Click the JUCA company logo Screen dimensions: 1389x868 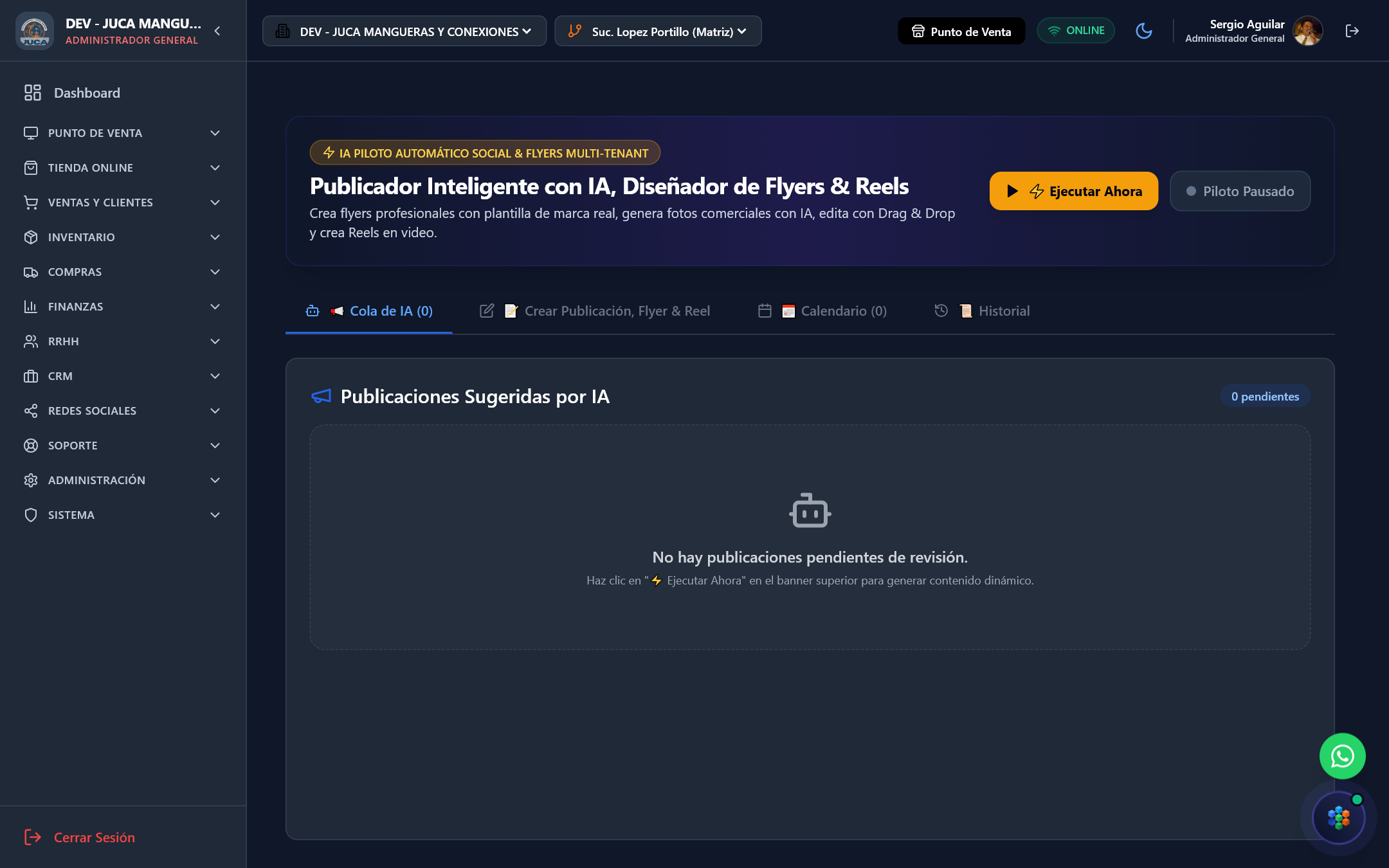[x=35, y=31]
